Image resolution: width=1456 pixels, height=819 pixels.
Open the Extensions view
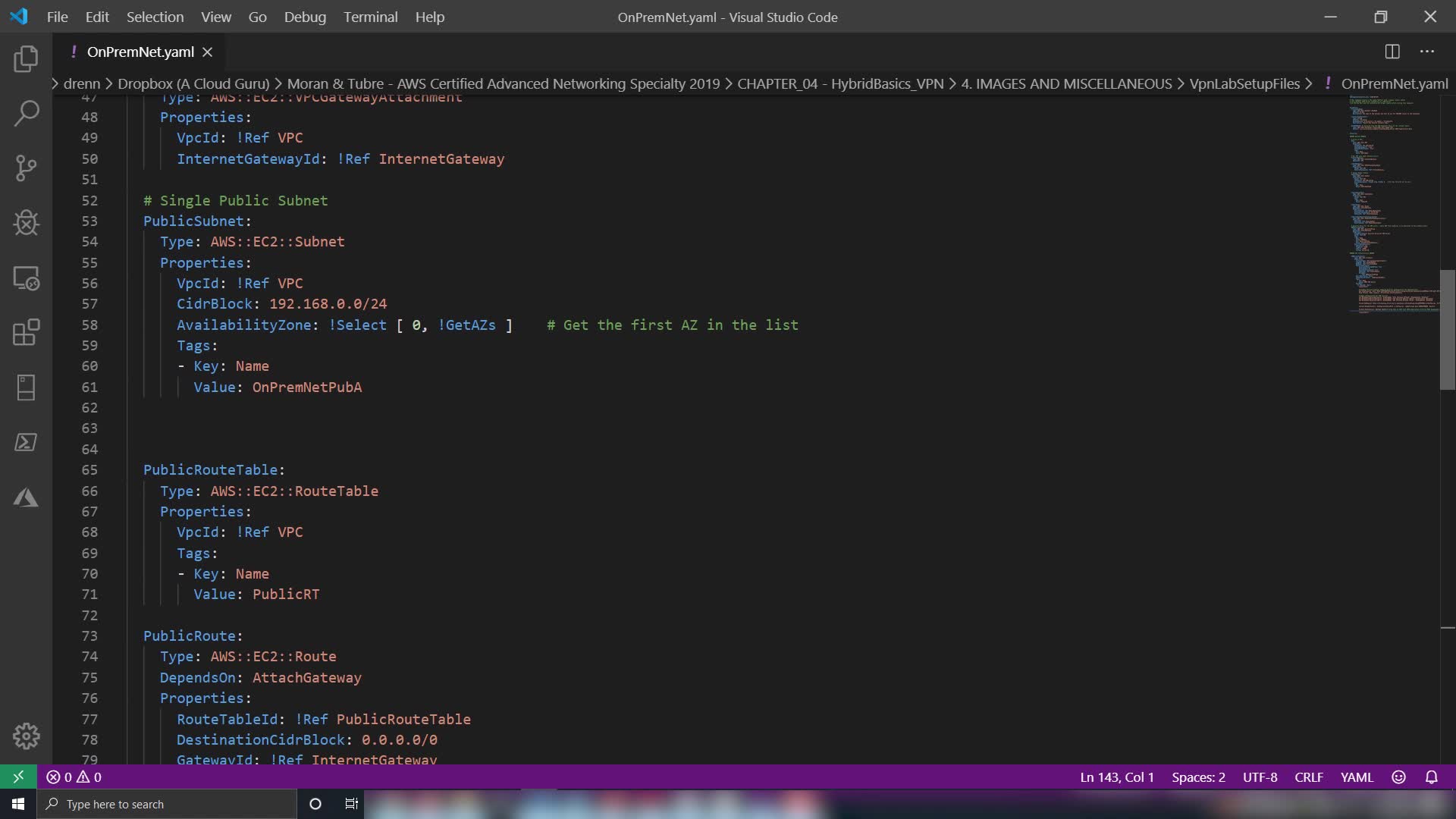click(26, 333)
